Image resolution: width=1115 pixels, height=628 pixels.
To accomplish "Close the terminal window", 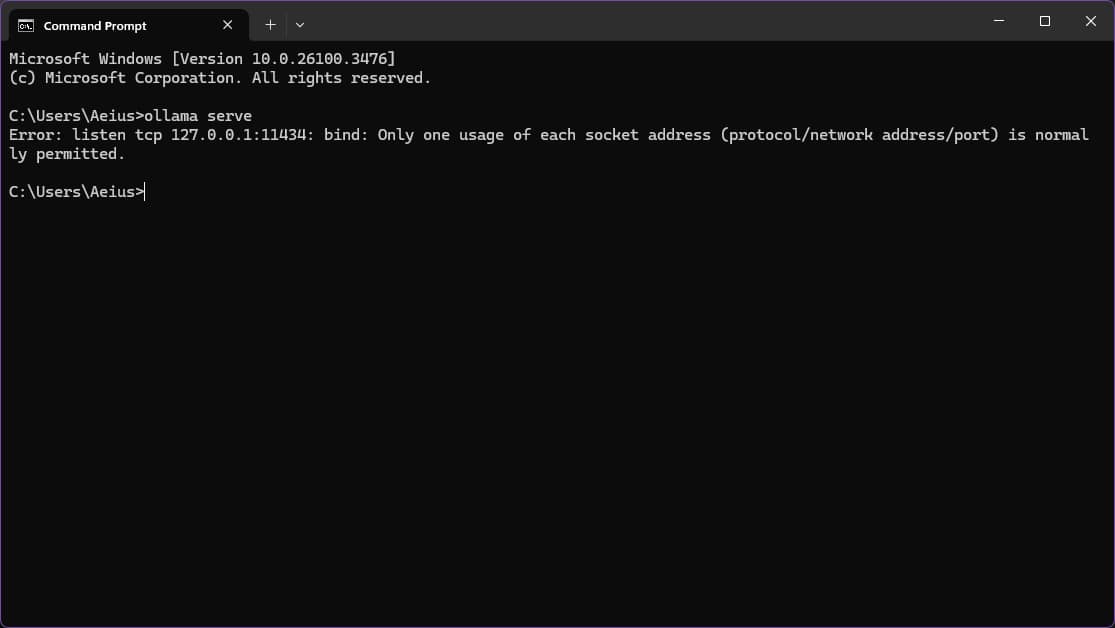I will click(1091, 21).
